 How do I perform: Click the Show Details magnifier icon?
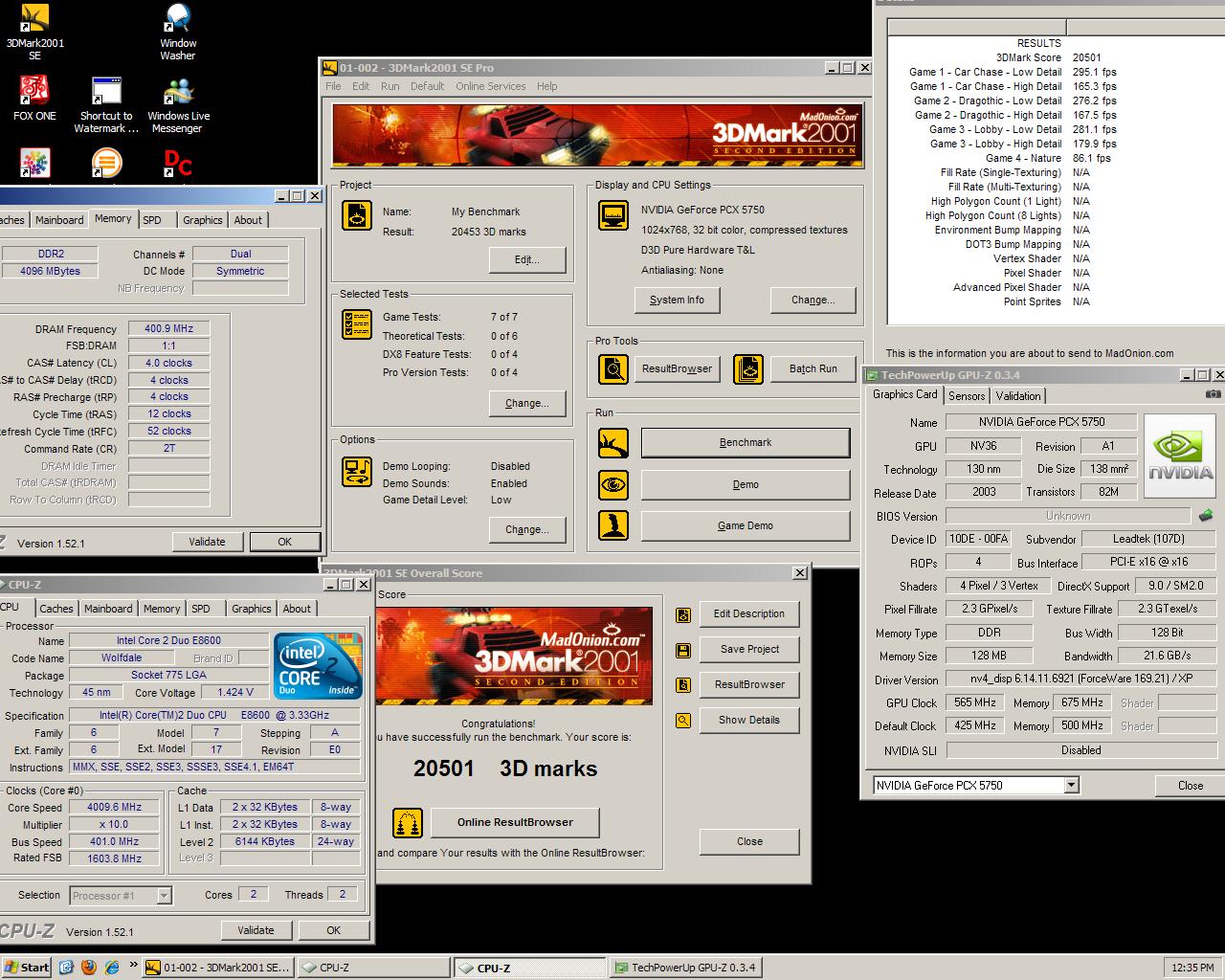[x=683, y=721]
